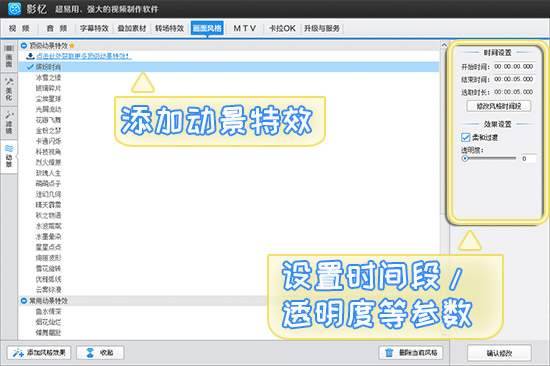Select the 滤镜 filter side tab
This screenshot has height=366, width=550.
[x=9, y=123]
